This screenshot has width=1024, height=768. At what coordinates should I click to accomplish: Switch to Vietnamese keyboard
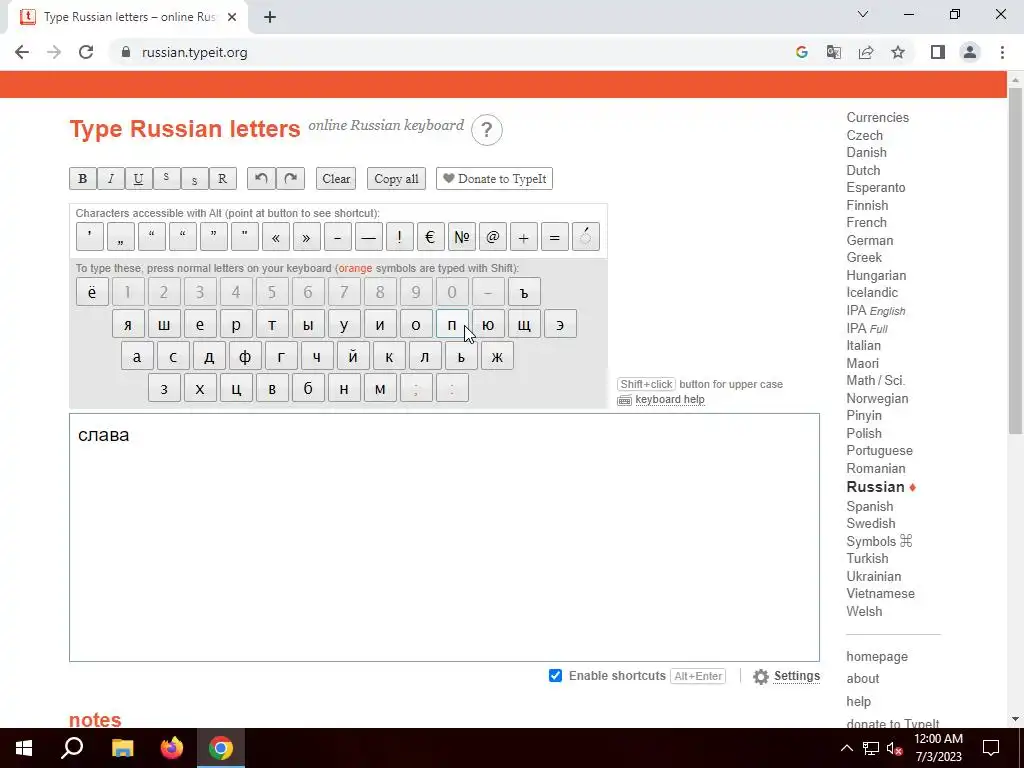[x=880, y=594]
